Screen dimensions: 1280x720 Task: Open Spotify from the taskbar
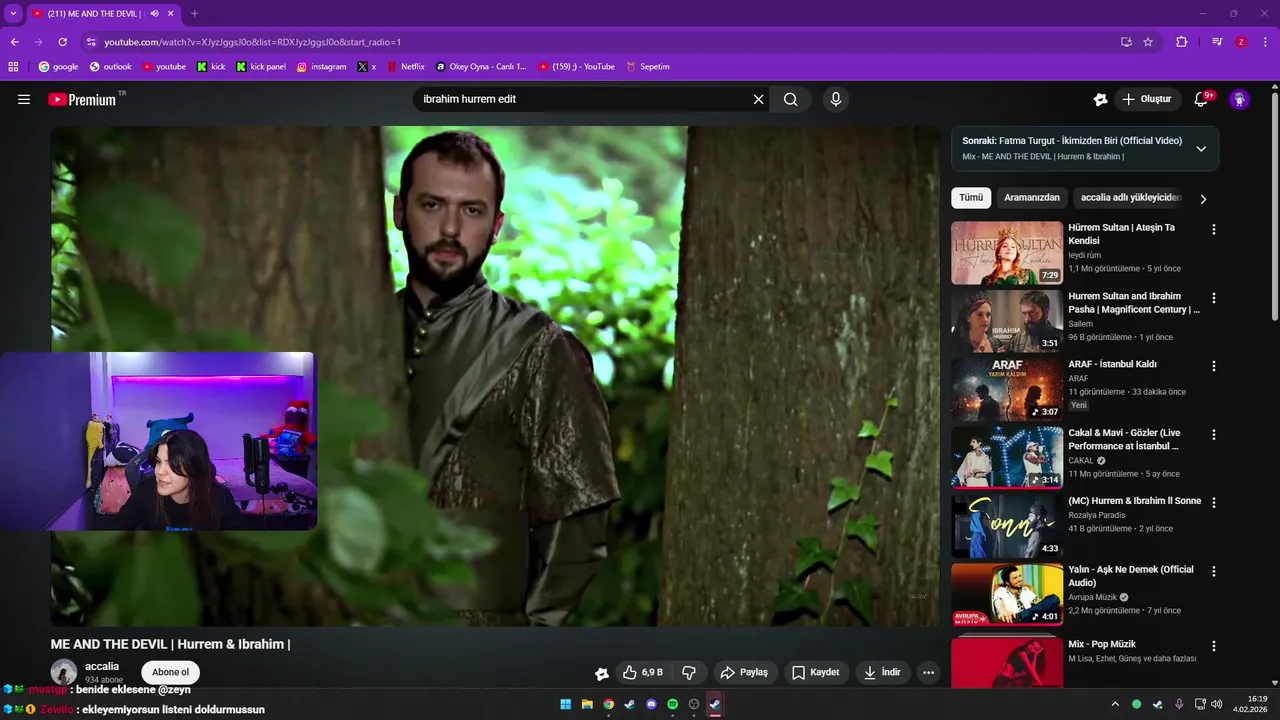pyautogui.click(x=672, y=704)
